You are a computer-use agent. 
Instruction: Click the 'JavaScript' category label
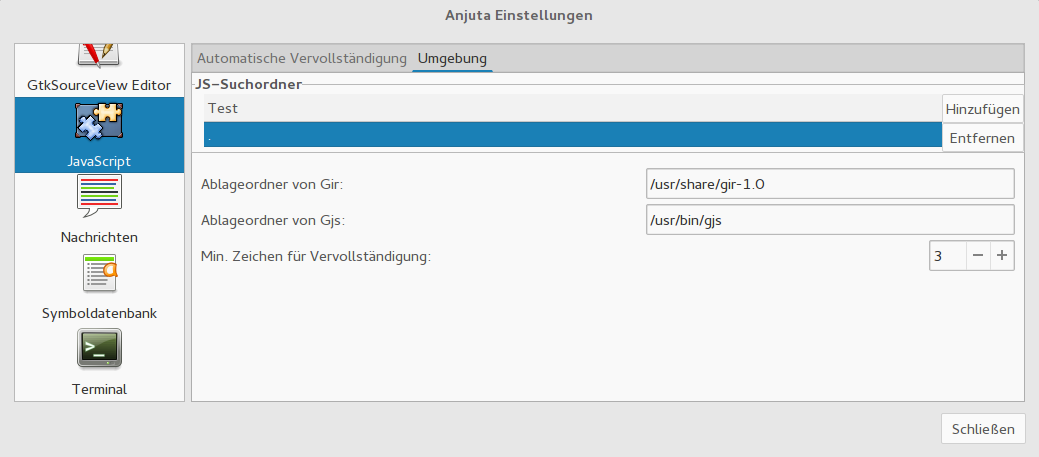tap(99, 162)
